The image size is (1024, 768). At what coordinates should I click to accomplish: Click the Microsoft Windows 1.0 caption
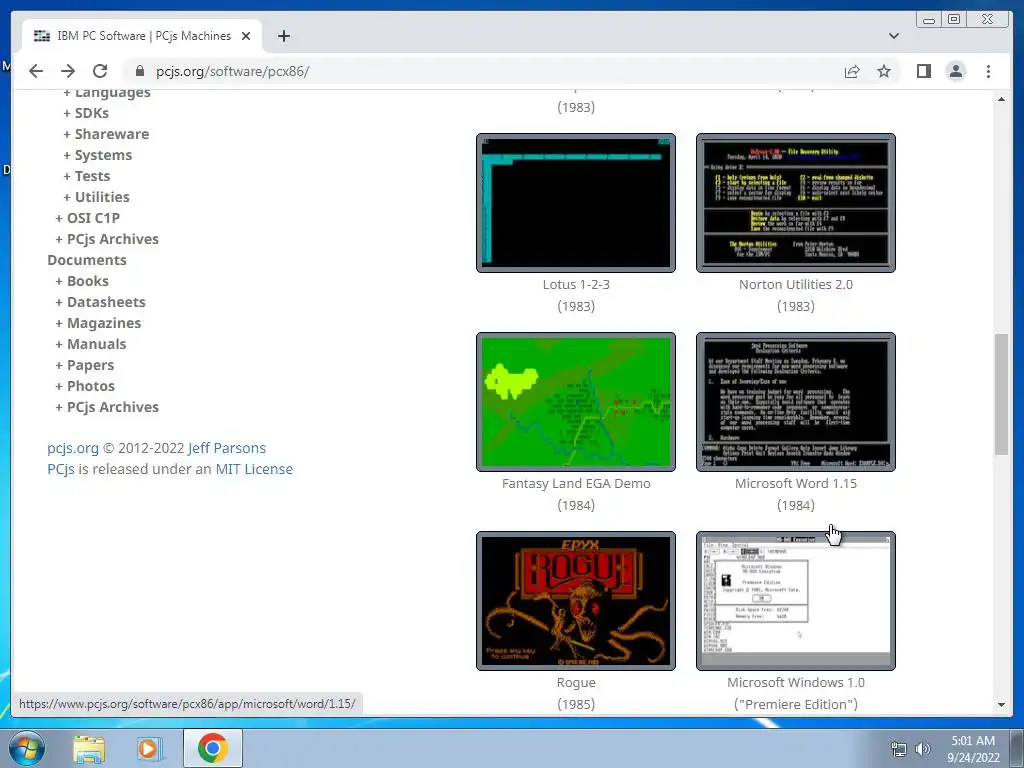(795, 682)
